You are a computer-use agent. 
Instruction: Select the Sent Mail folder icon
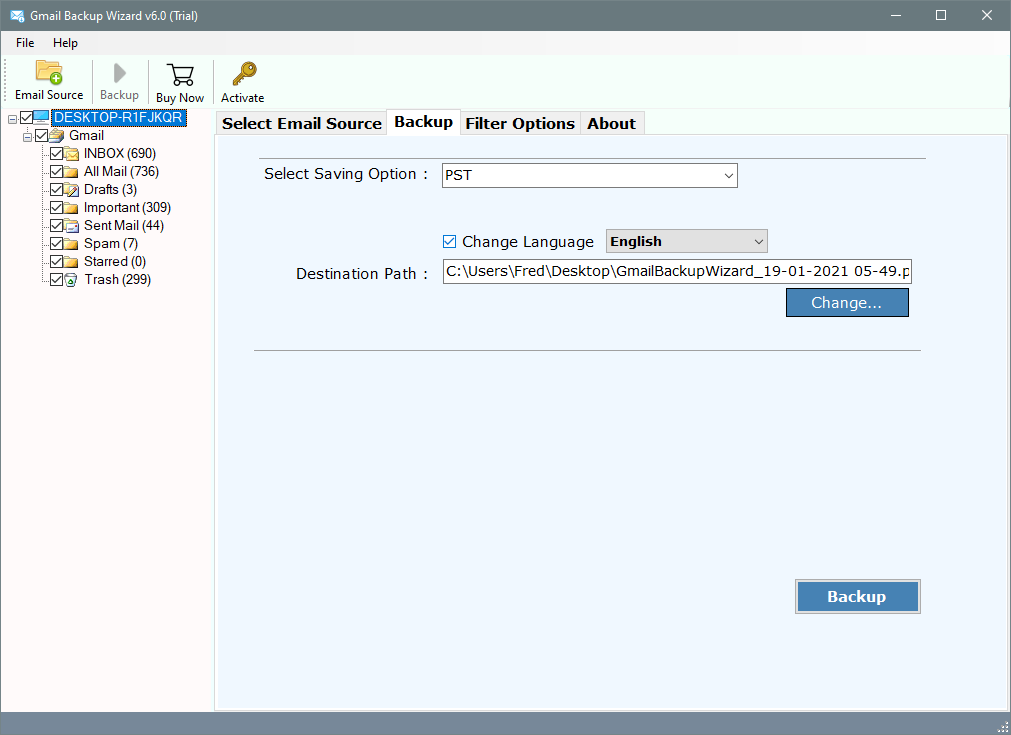72,226
